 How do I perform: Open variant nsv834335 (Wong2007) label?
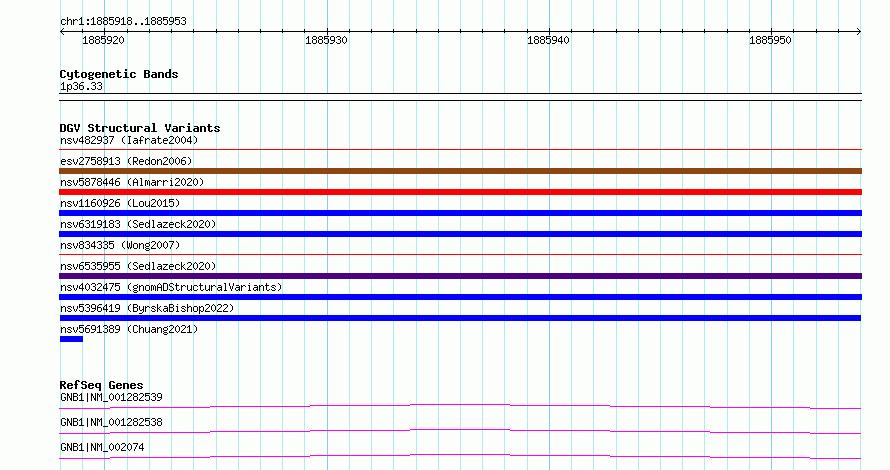(x=120, y=245)
